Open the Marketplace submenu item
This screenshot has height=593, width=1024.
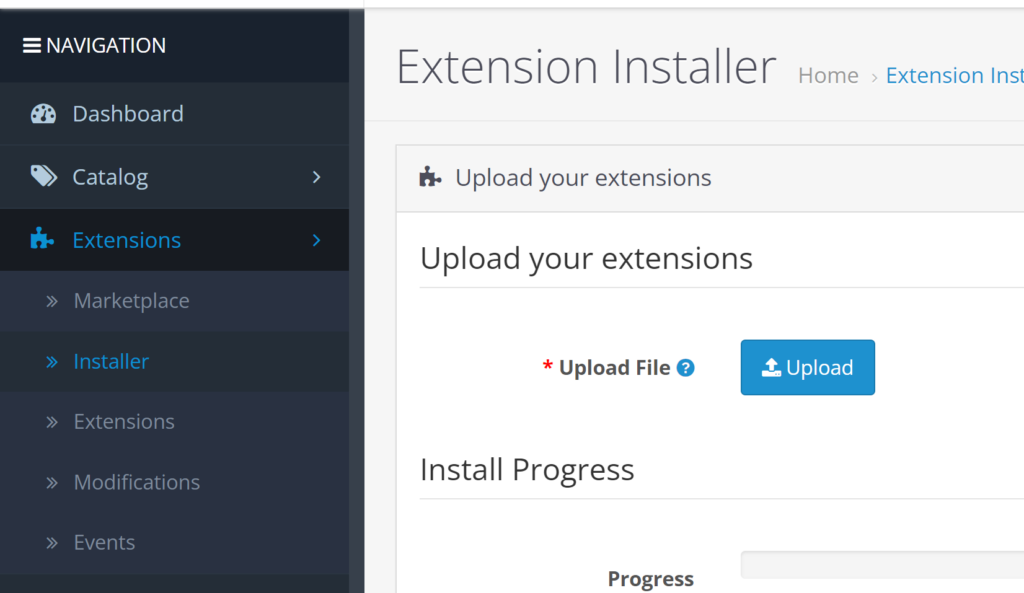(174, 301)
